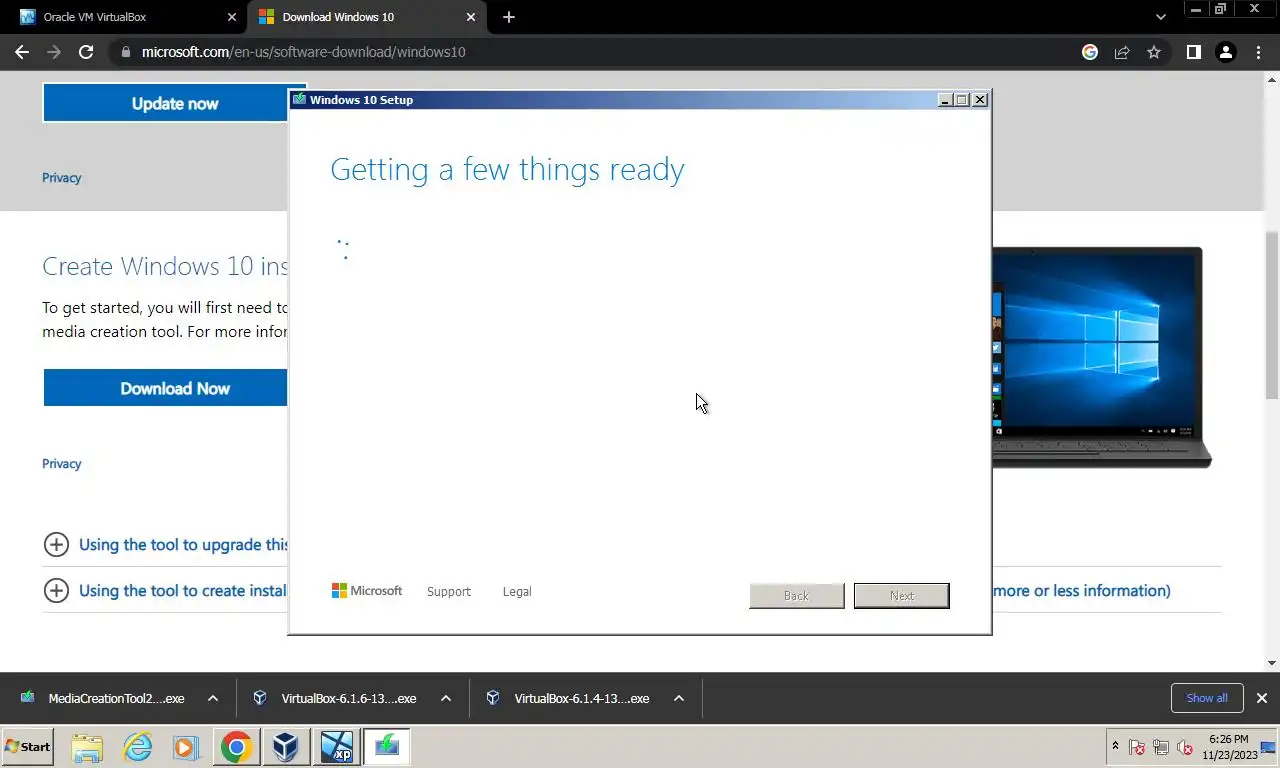Viewport: 1280px width, 768px height.
Task: Click the page vertical scrollbar
Action: pos(1272,315)
